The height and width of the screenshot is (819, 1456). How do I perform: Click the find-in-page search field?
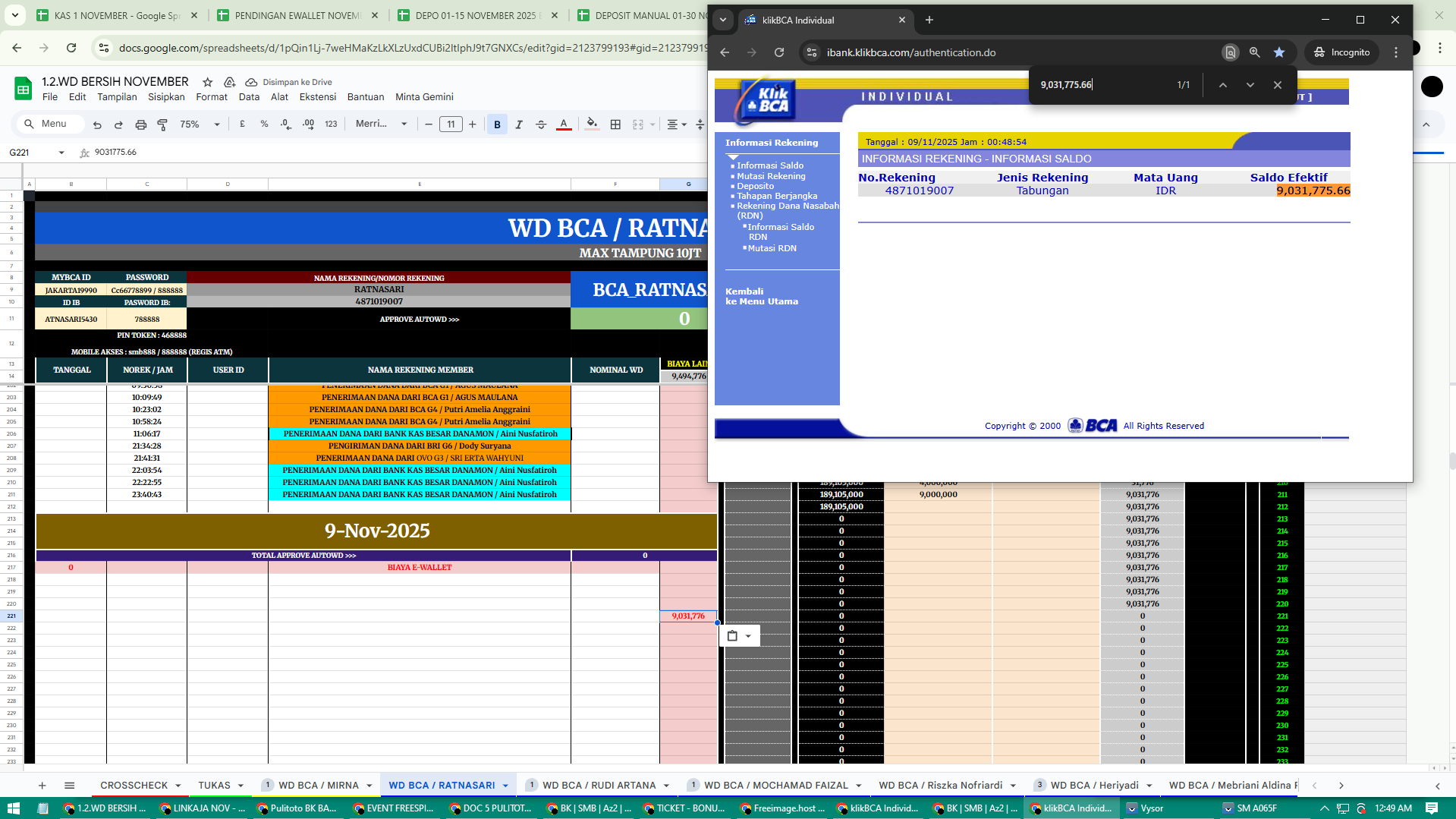[1104, 85]
